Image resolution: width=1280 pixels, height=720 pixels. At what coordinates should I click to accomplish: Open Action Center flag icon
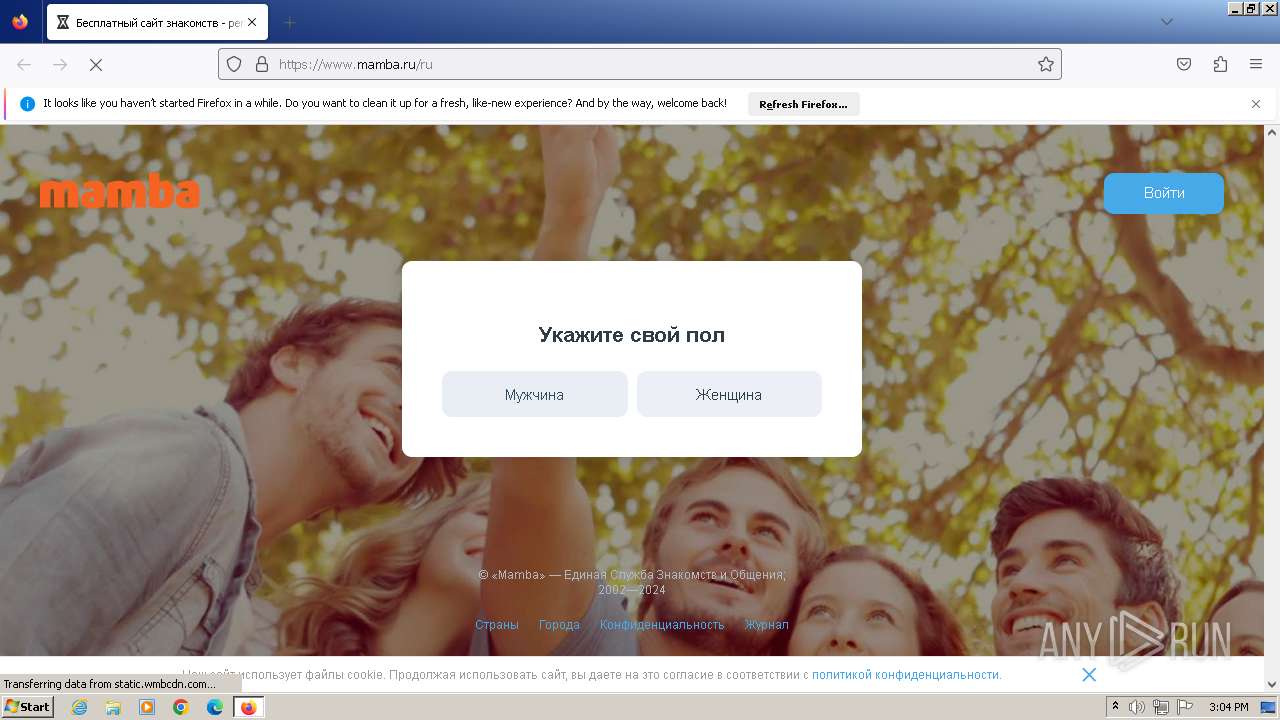coord(1185,707)
